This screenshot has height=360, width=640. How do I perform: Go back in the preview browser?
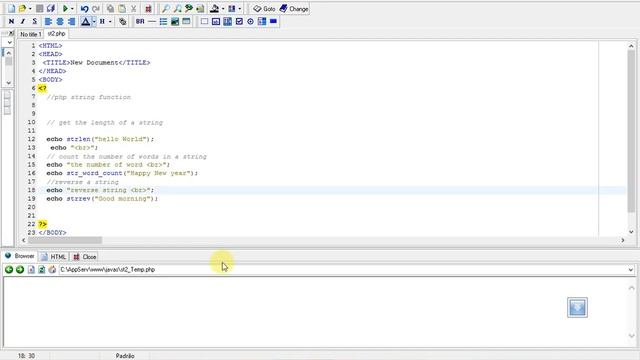(9, 269)
